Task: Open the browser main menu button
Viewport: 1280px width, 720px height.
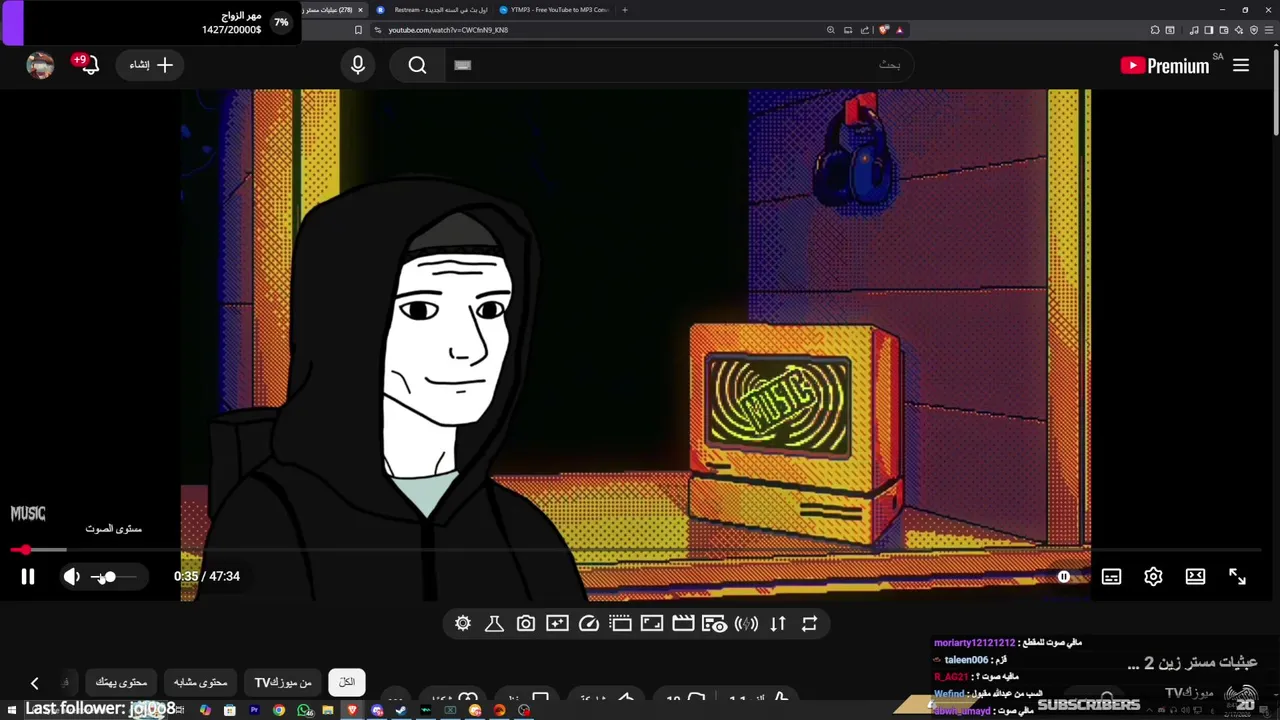Action: coord(1269,30)
